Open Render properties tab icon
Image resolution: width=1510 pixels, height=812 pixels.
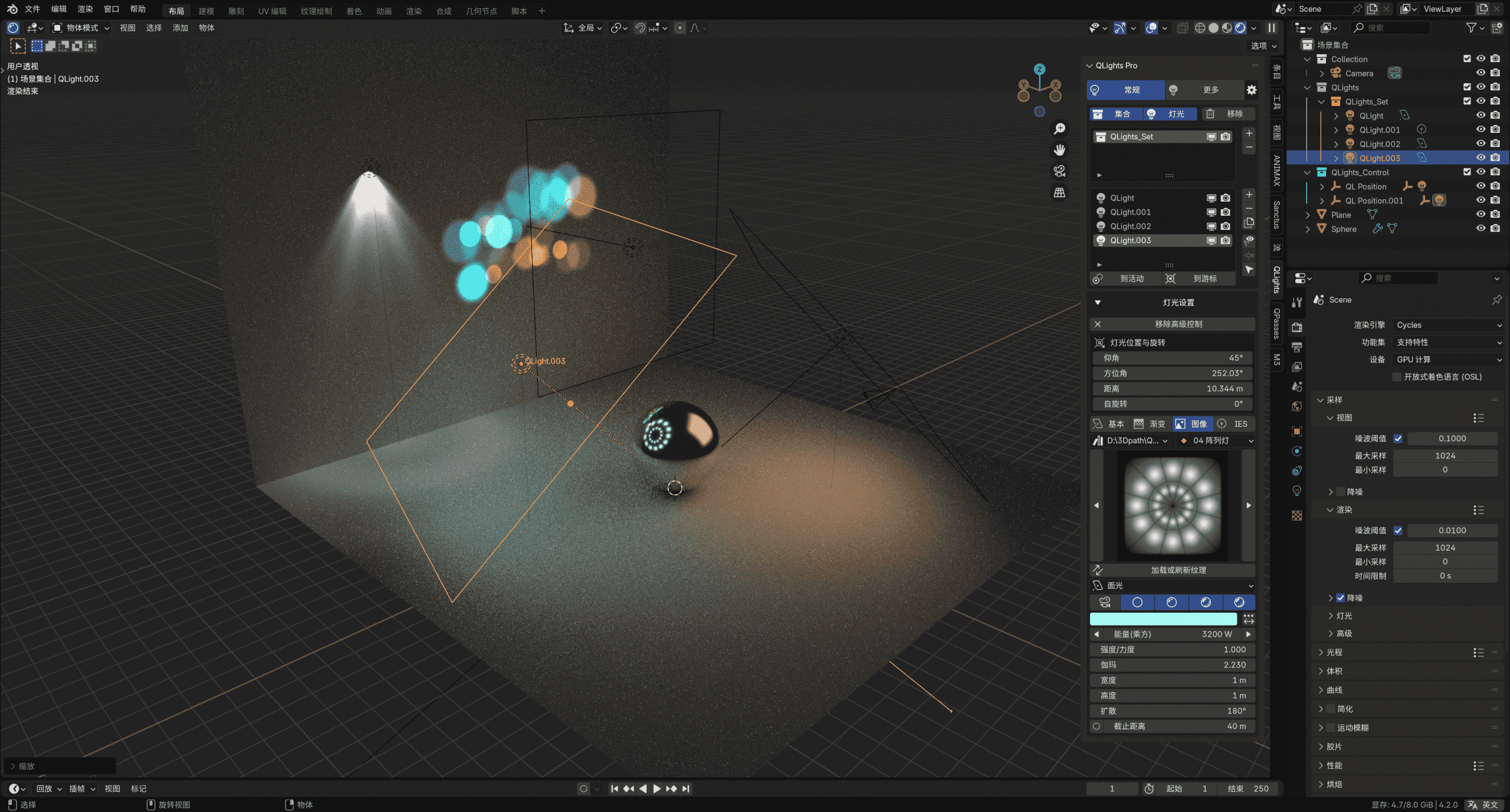tap(1296, 327)
